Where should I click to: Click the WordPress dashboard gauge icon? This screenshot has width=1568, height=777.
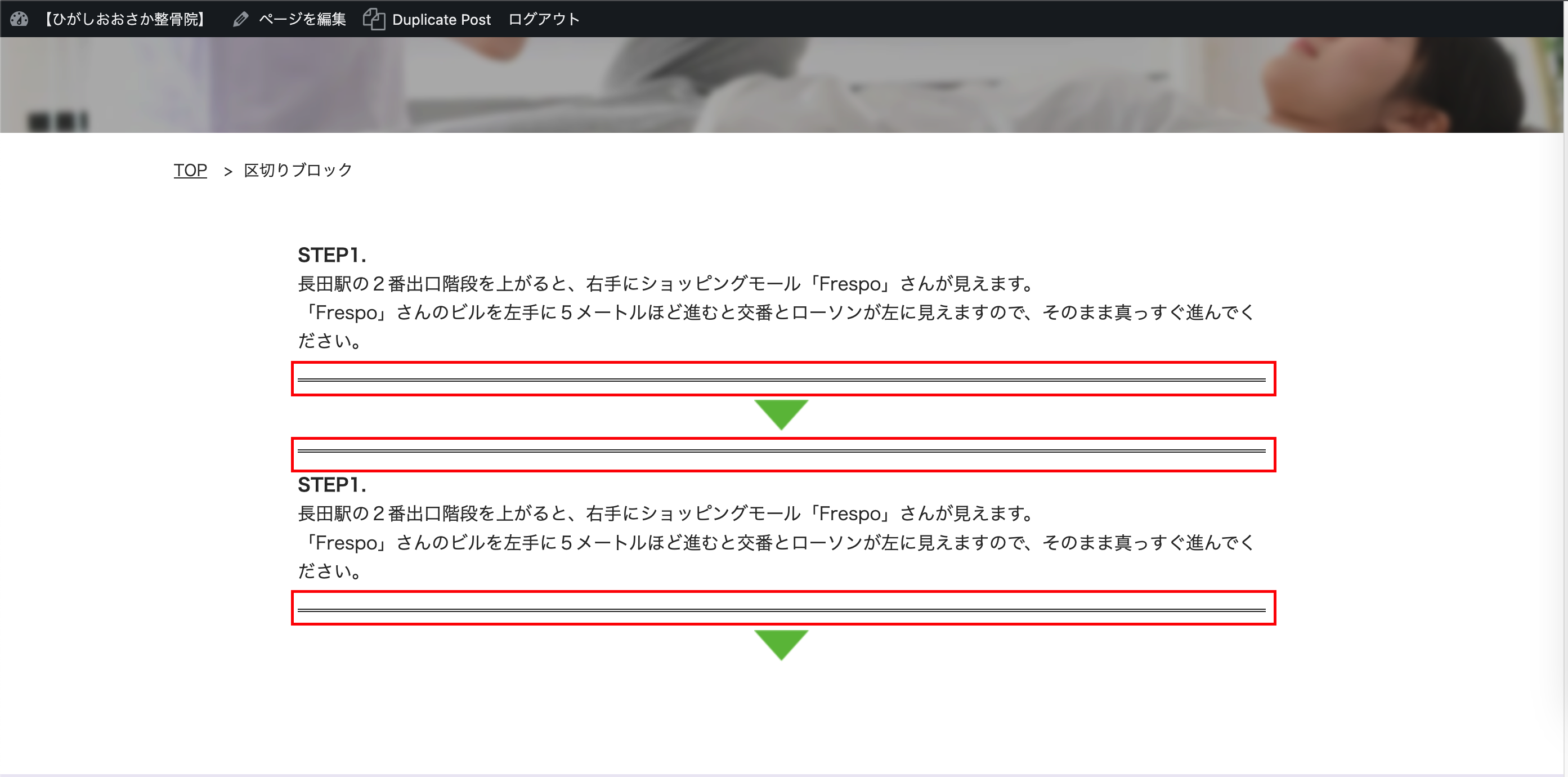[19, 19]
